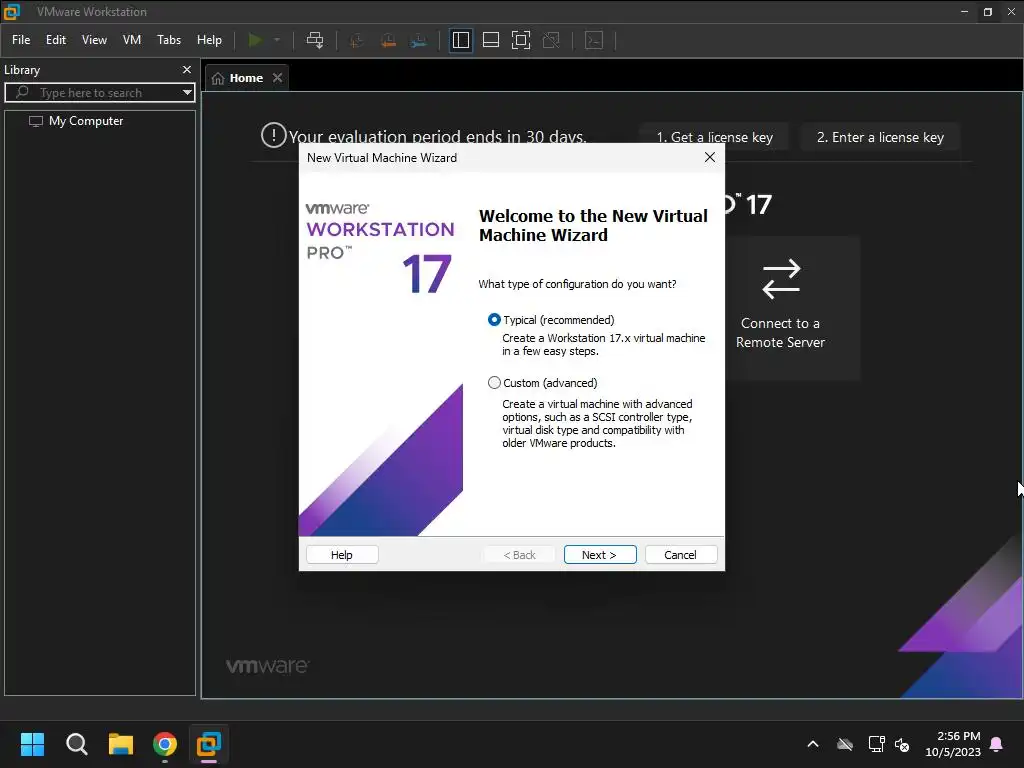Click the green Power On play icon
The height and width of the screenshot is (768, 1024).
(x=255, y=40)
